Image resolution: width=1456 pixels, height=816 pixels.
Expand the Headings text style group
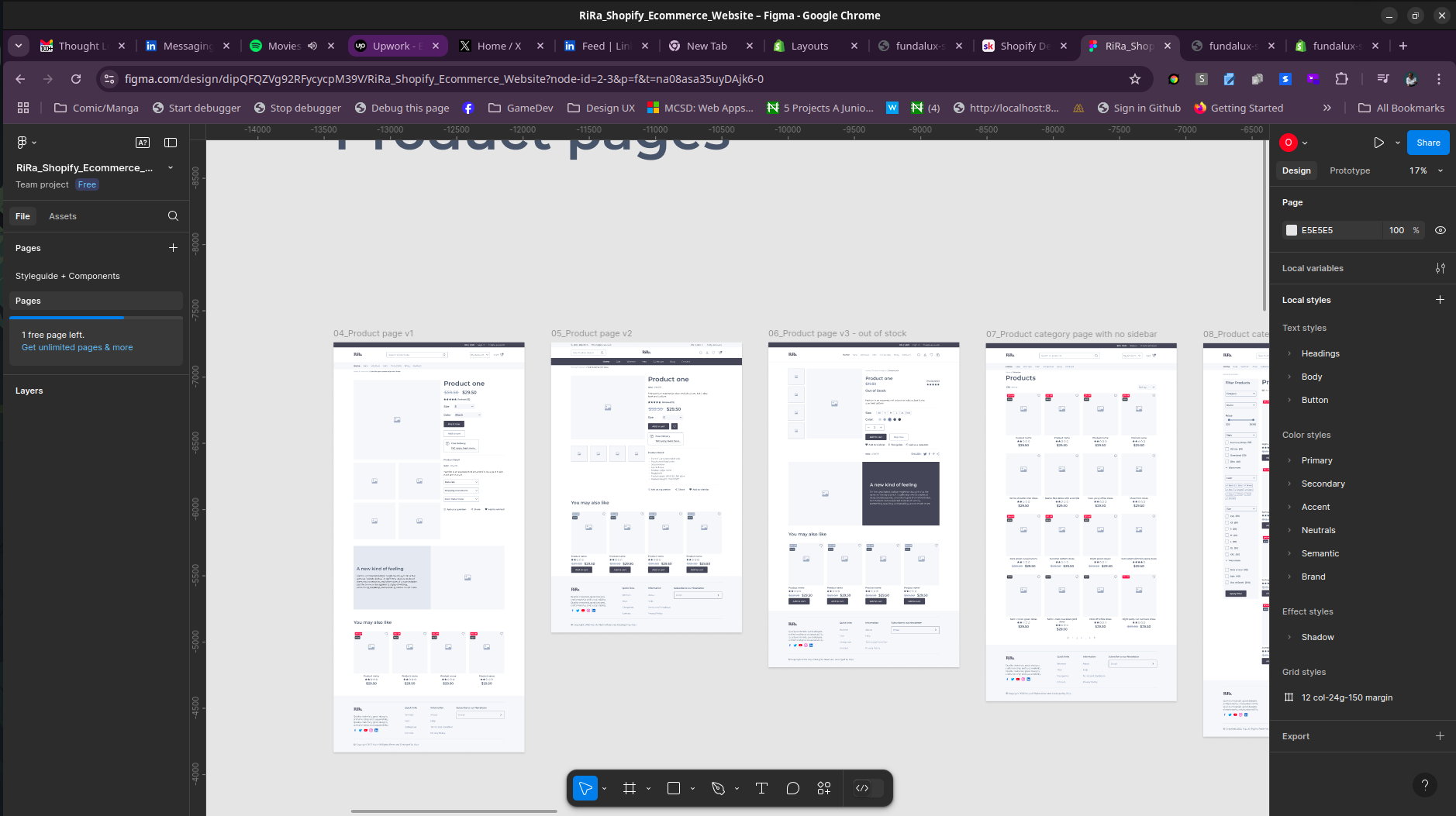click(x=1289, y=353)
